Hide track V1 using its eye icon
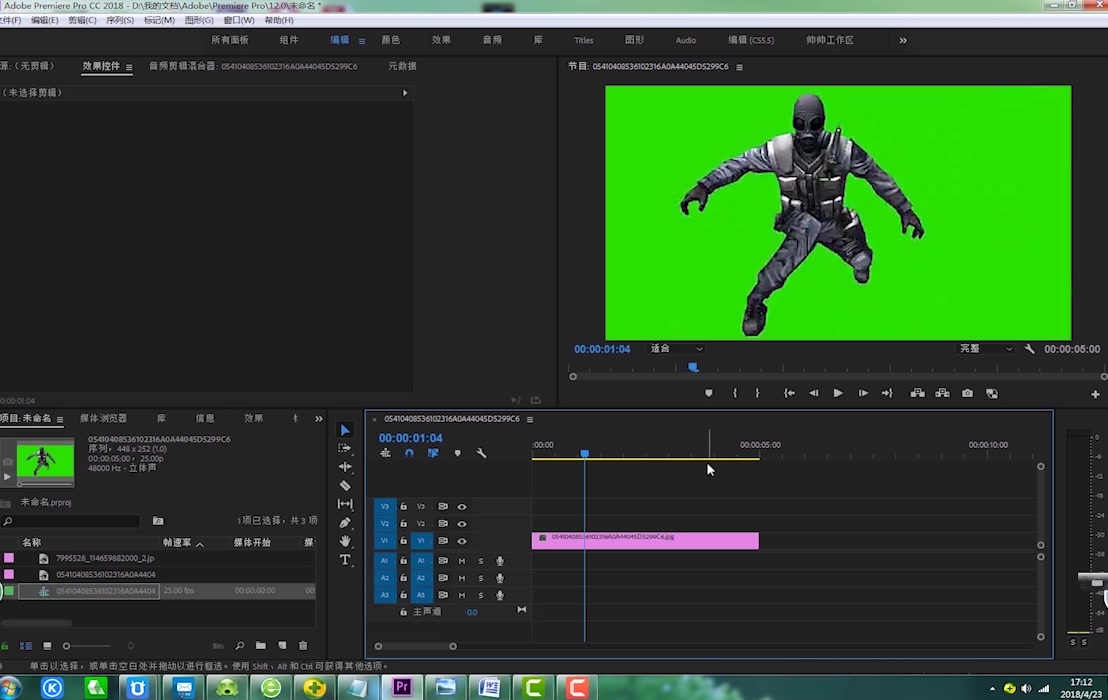 coord(462,541)
